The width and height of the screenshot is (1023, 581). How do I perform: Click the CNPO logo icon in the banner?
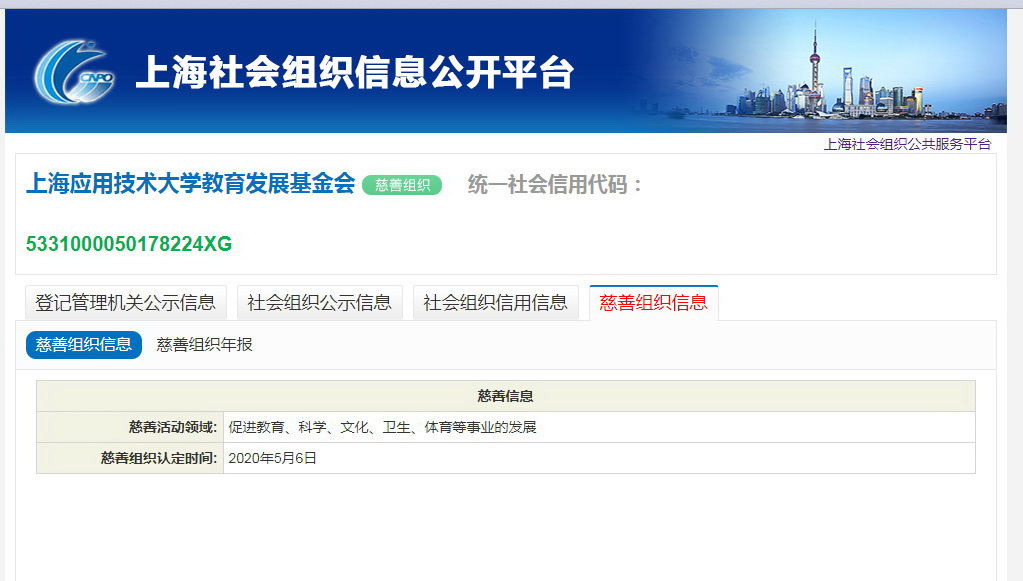pyautogui.click(x=74, y=72)
